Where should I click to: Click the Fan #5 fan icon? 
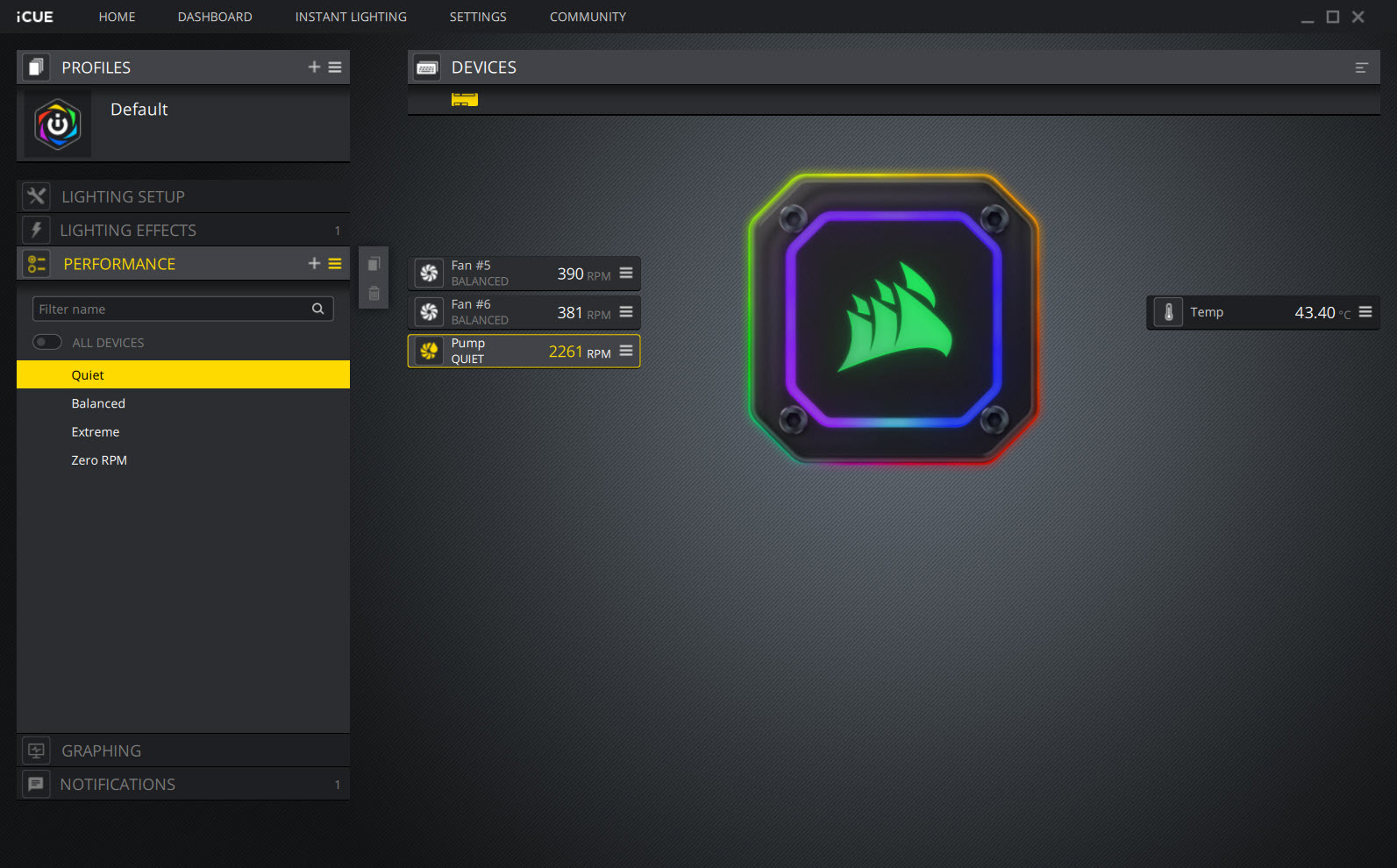429,274
